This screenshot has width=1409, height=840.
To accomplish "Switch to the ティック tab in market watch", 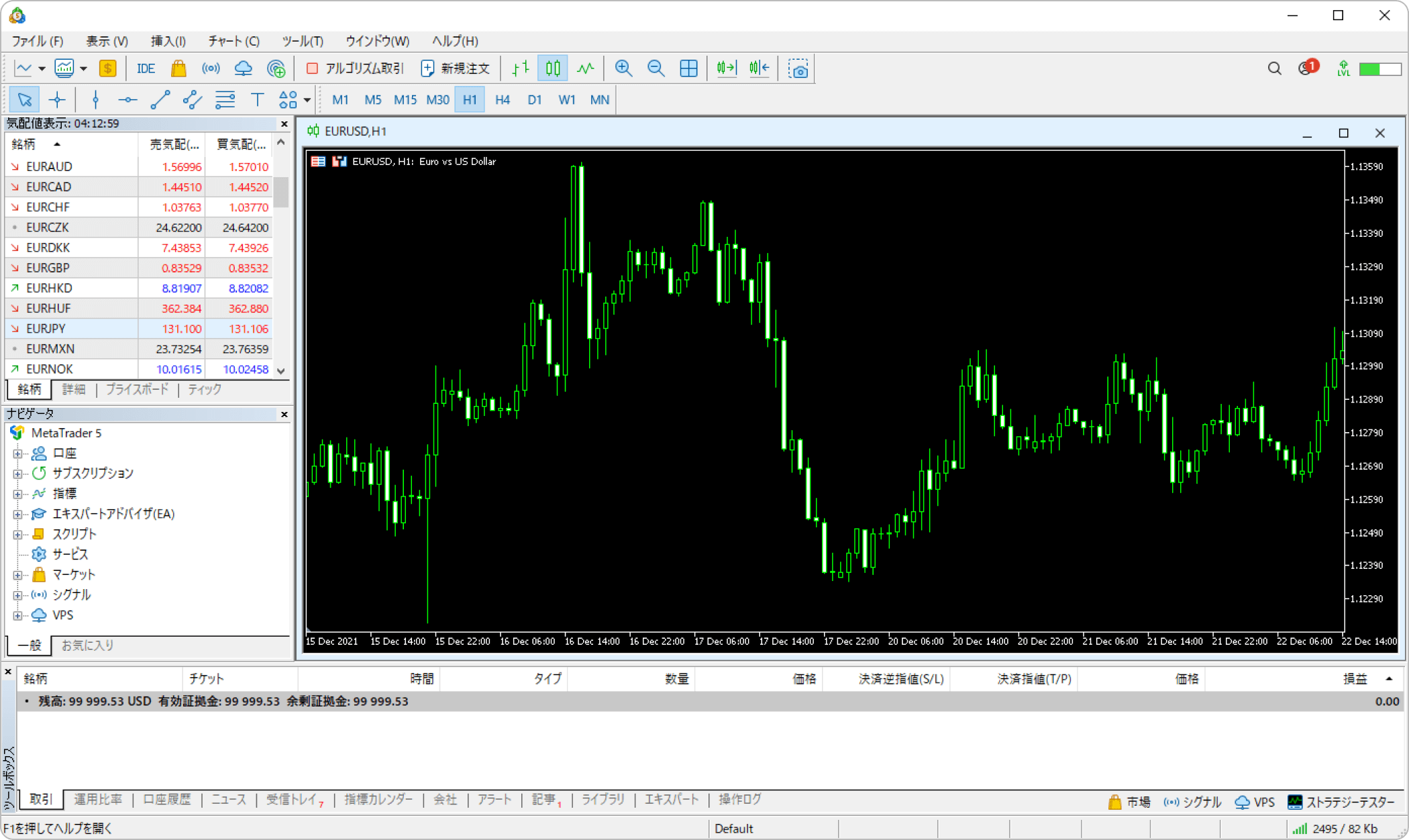I will [x=205, y=389].
